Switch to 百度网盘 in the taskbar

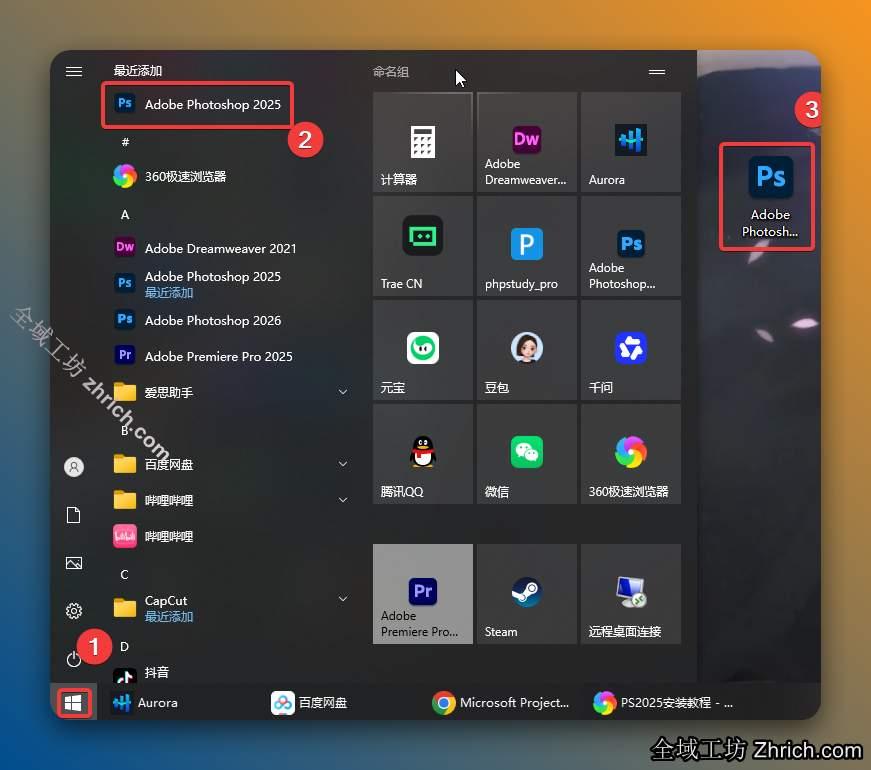pos(309,703)
